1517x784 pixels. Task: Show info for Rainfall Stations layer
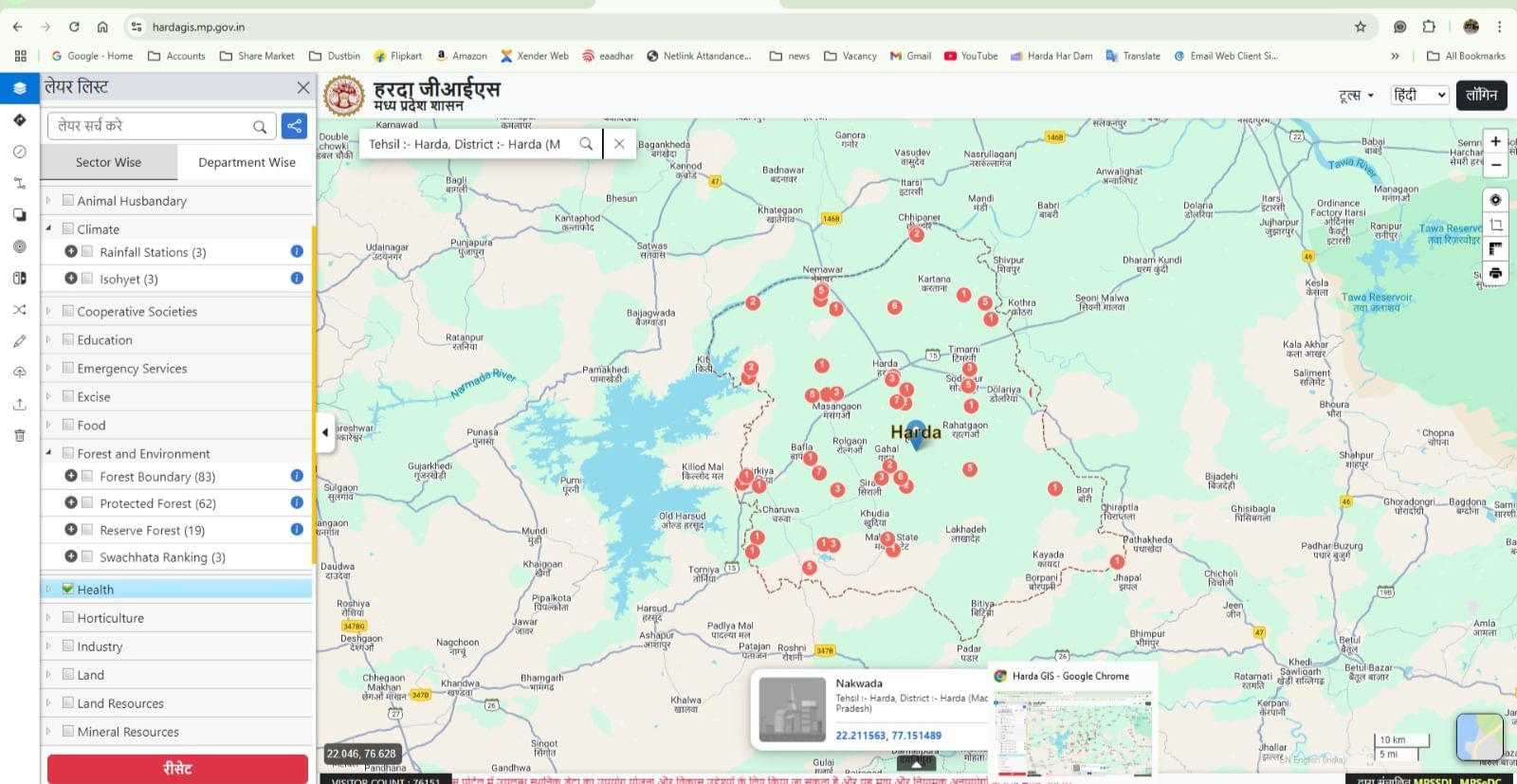point(297,251)
